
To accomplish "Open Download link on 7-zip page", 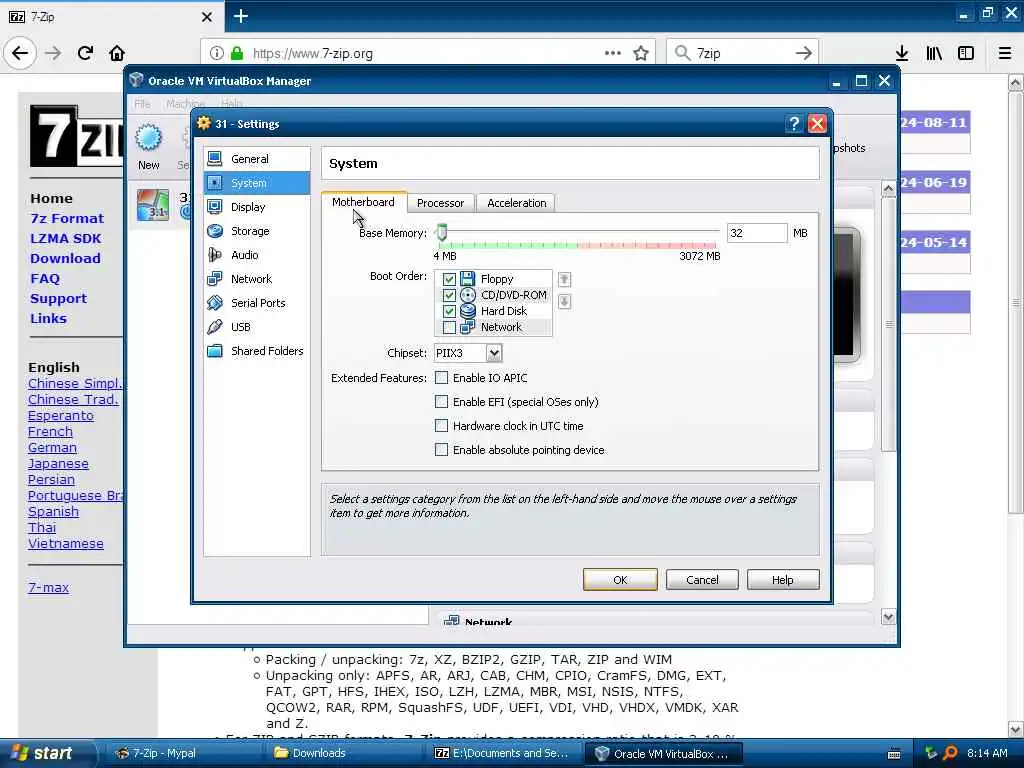I will pos(65,259).
